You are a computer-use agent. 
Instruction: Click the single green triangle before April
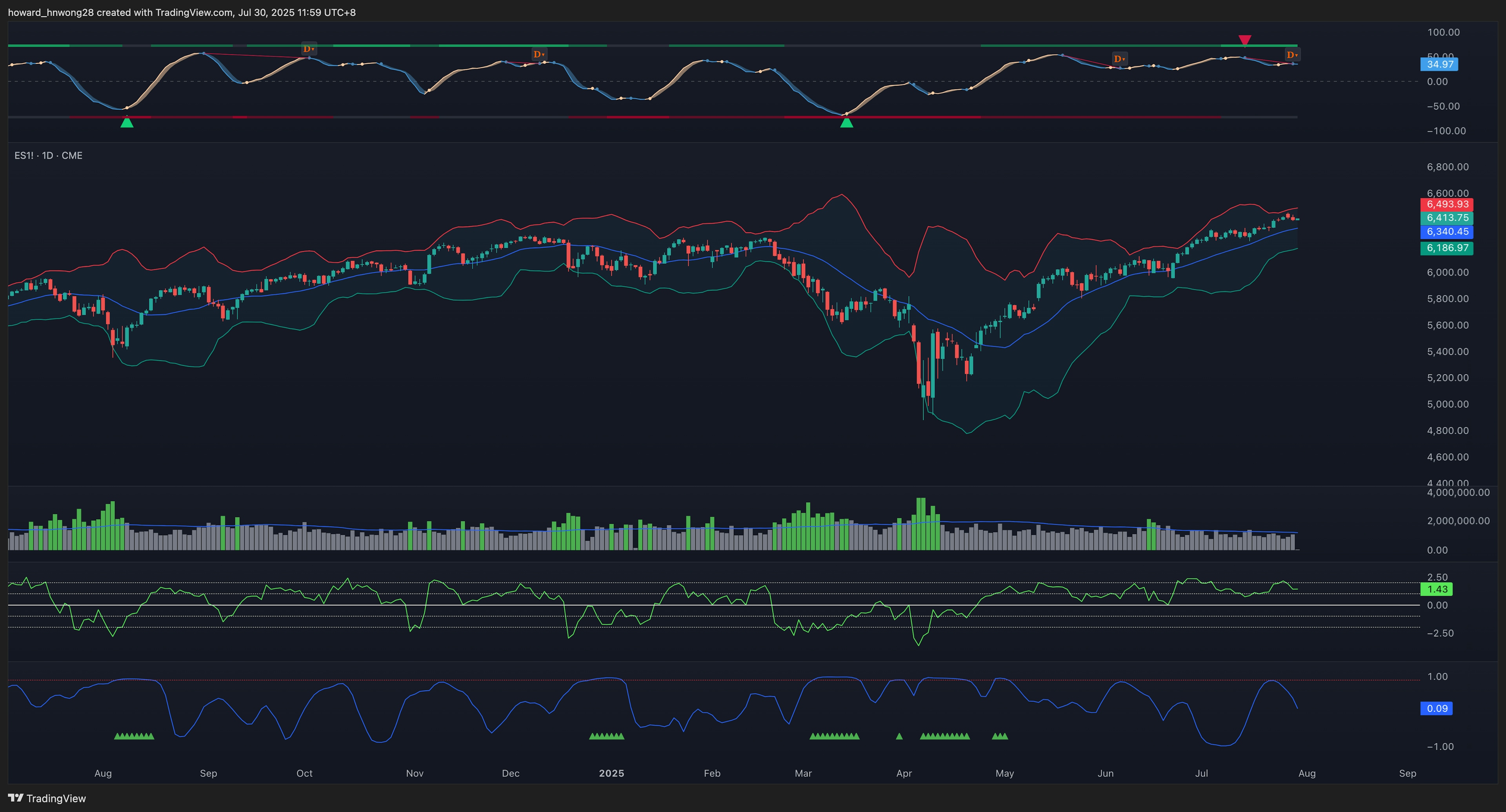[x=899, y=736]
